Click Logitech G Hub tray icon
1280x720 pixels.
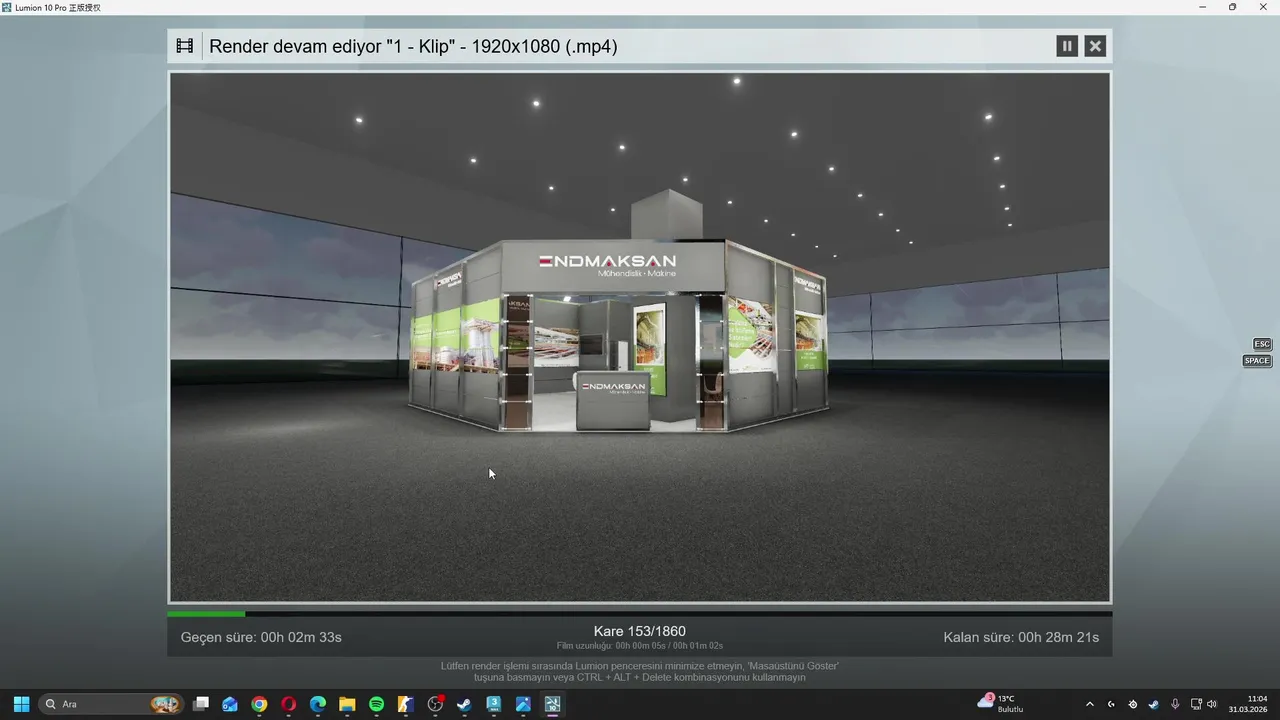pyautogui.click(x=1111, y=704)
